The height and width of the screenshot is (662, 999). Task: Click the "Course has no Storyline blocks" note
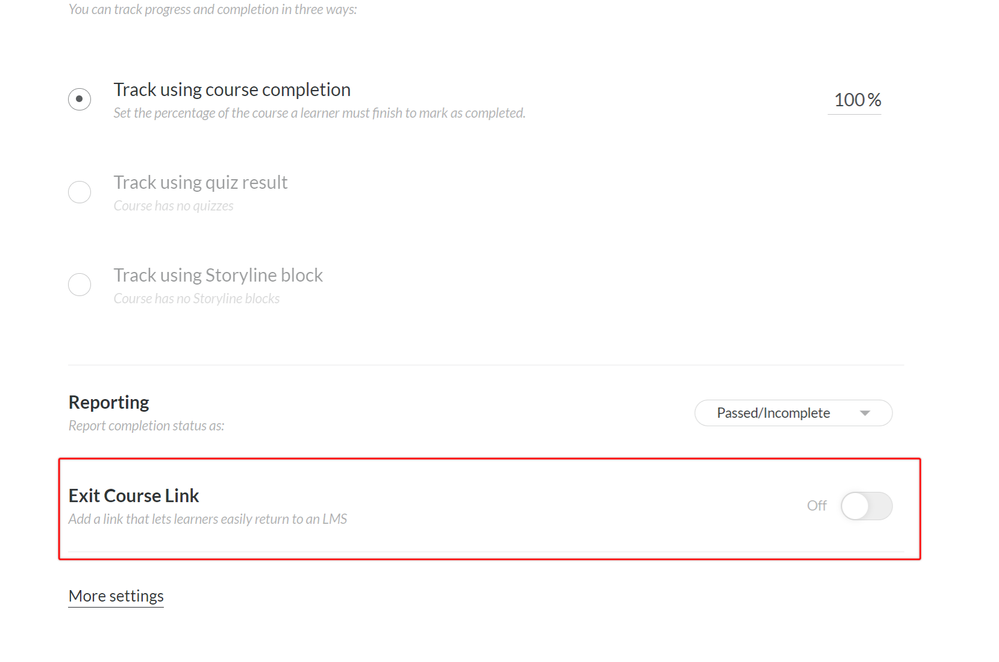pos(197,299)
